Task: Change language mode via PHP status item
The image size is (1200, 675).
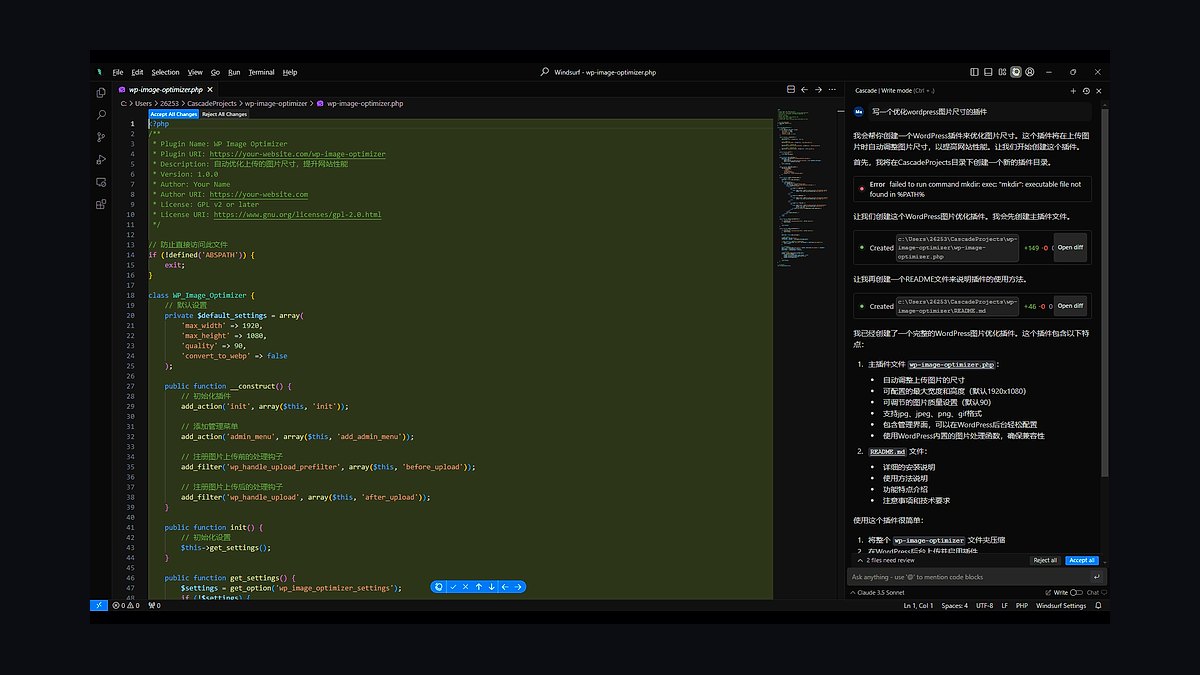Action: pos(1022,605)
